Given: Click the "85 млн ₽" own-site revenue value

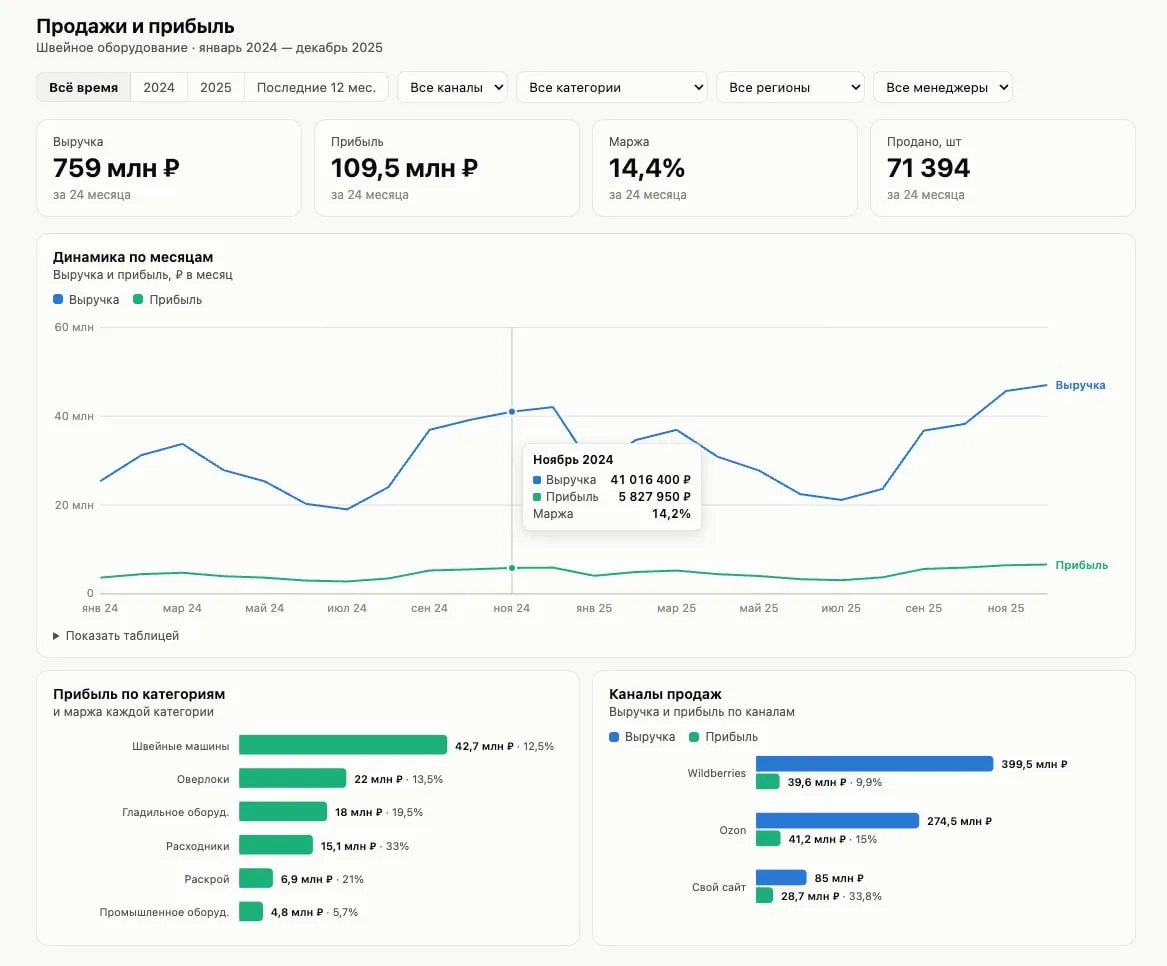Looking at the screenshot, I should (839, 878).
